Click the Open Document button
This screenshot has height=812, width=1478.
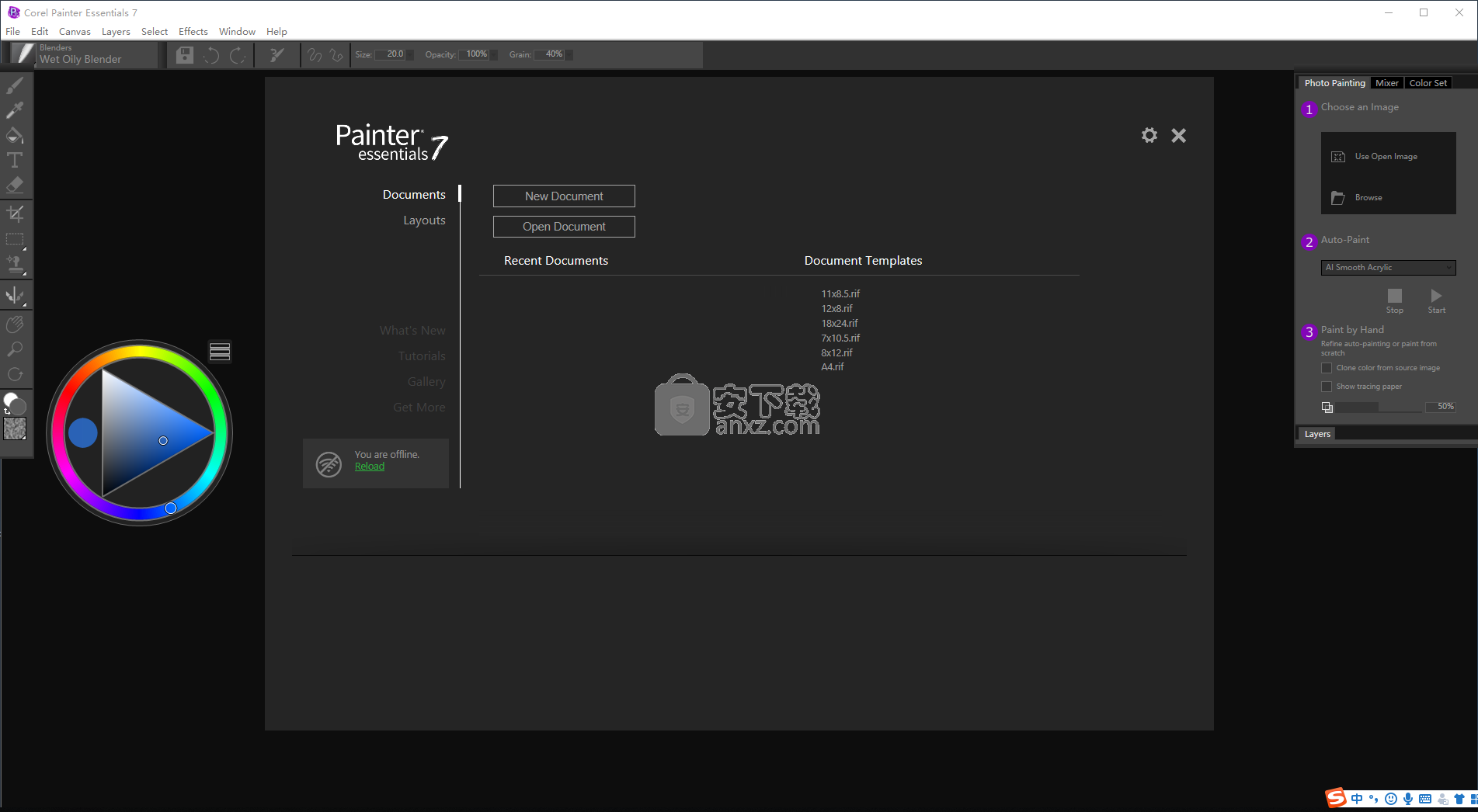point(564,227)
